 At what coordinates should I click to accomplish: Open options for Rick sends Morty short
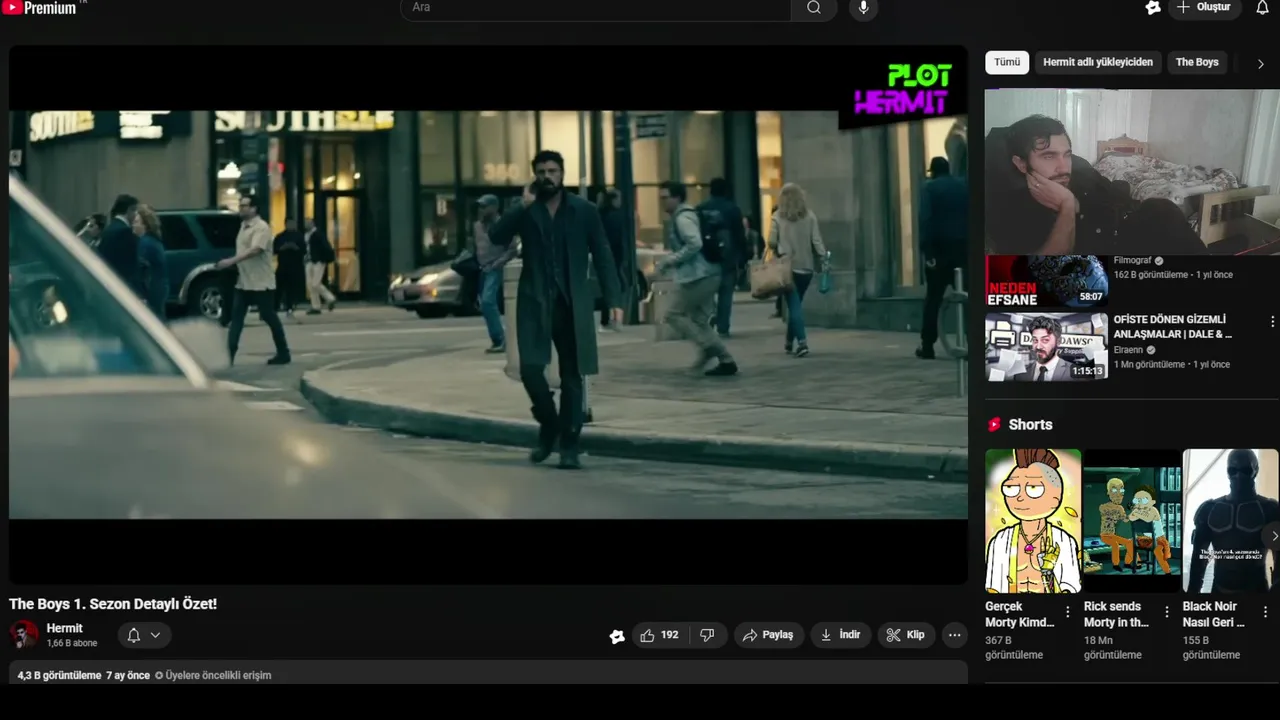(x=1166, y=611)
